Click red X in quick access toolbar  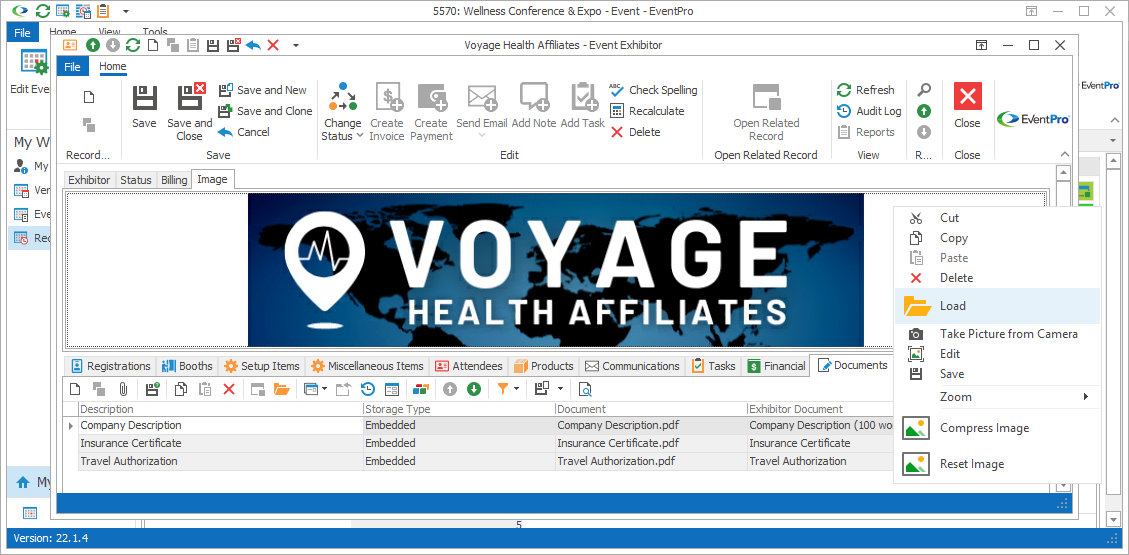[x=273, y=45]
